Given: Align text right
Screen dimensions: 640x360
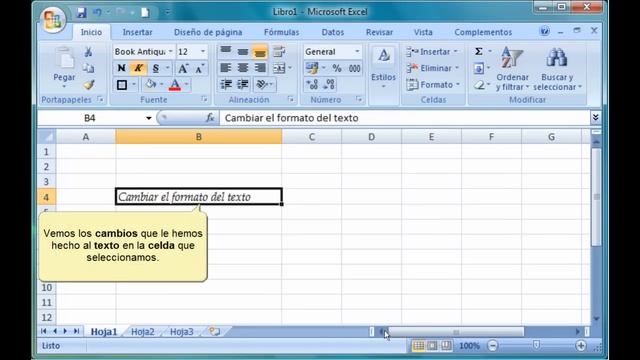Looking at the screenshot, I should [260, 68].
